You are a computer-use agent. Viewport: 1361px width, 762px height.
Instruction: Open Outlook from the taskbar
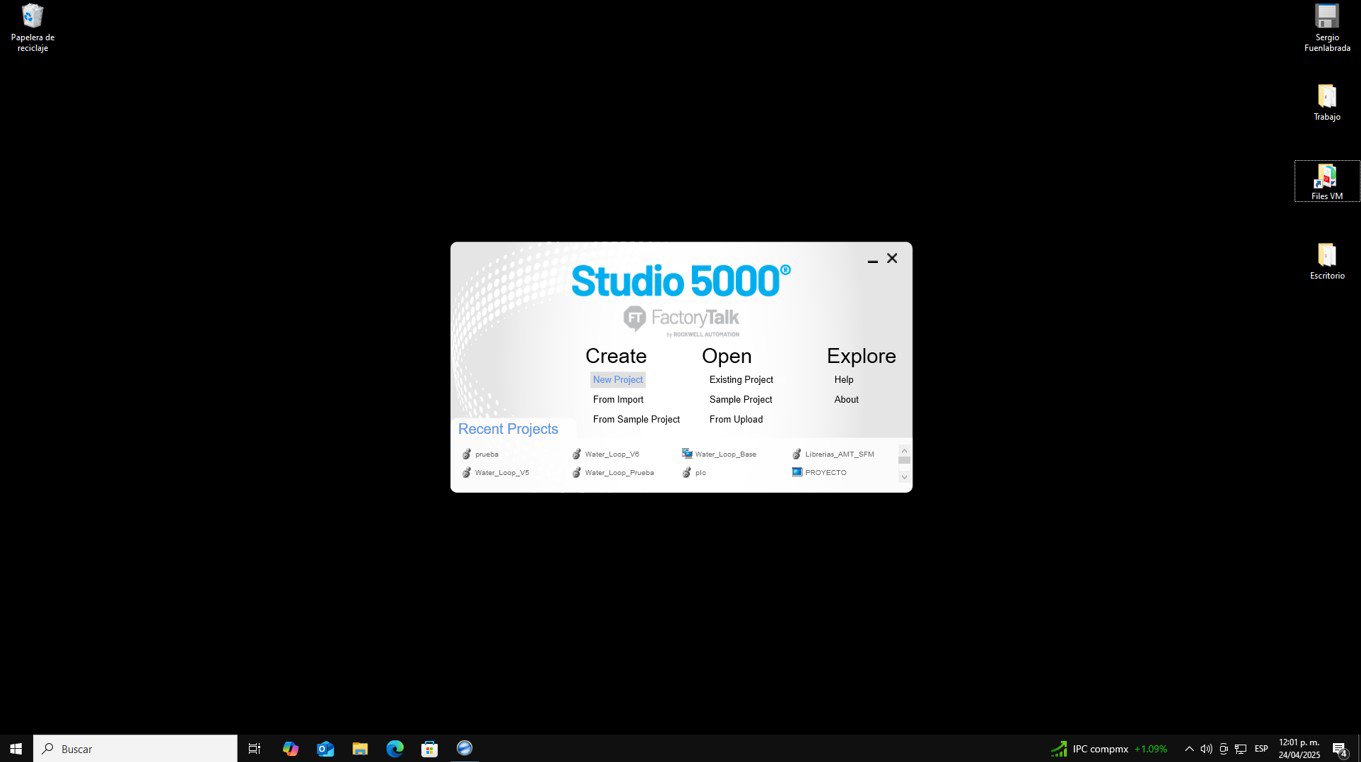[x=325, y=748]
